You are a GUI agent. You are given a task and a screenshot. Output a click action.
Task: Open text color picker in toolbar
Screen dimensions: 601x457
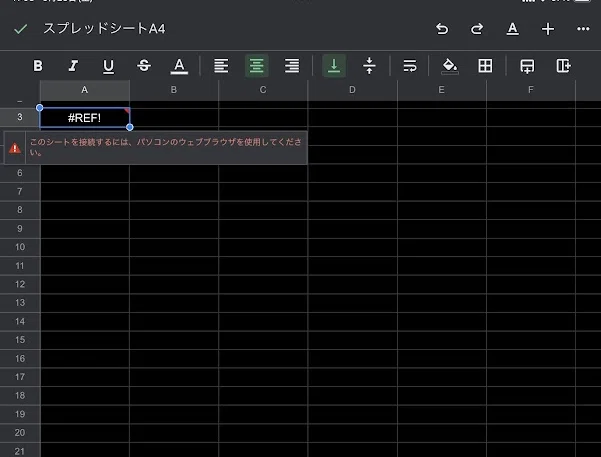179,66
